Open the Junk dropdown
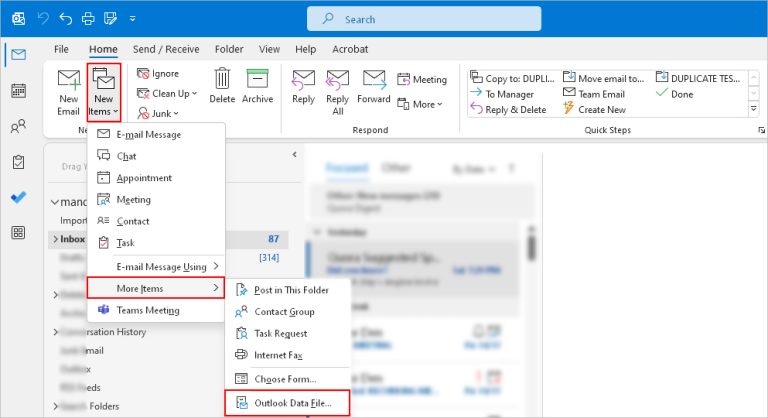This screenshot has height=418, width=768. click(158, 113)
